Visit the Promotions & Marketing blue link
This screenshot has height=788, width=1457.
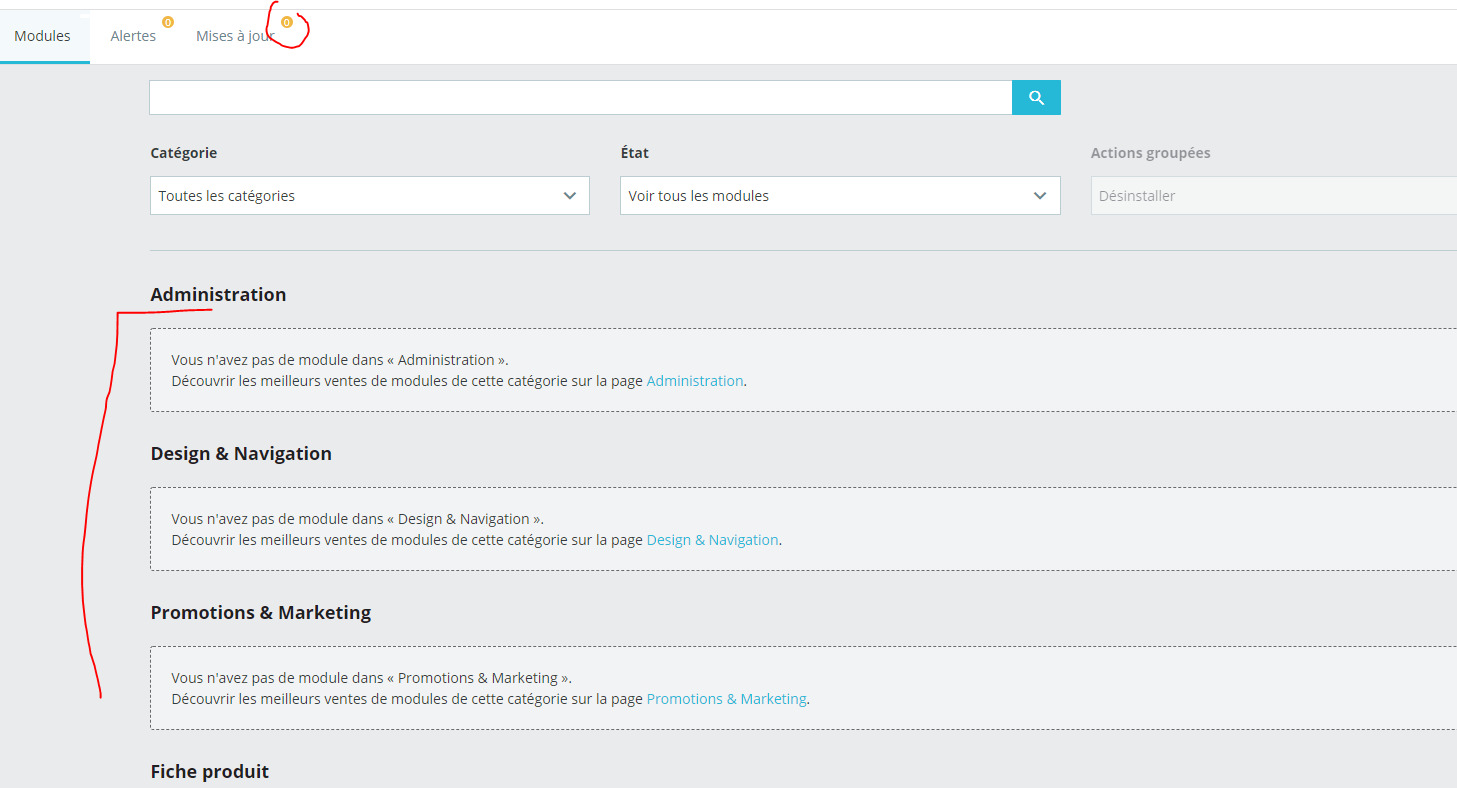[727, 699]
